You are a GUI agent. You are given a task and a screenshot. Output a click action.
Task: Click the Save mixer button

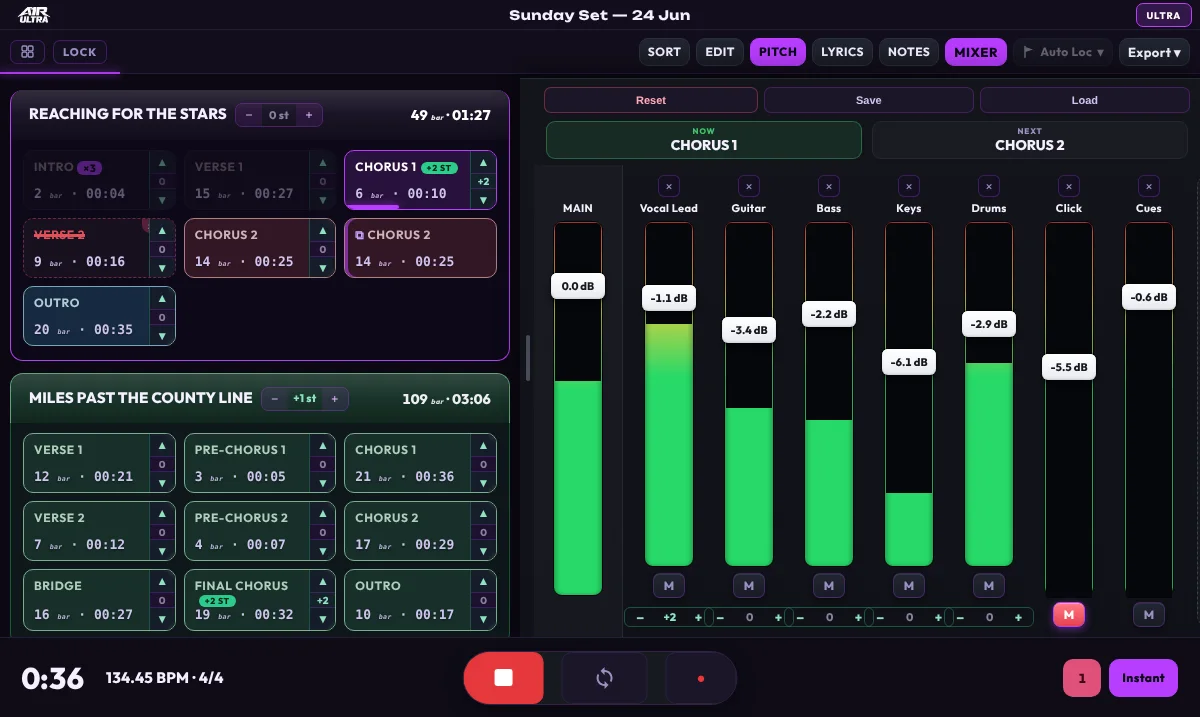pos(869,100)
